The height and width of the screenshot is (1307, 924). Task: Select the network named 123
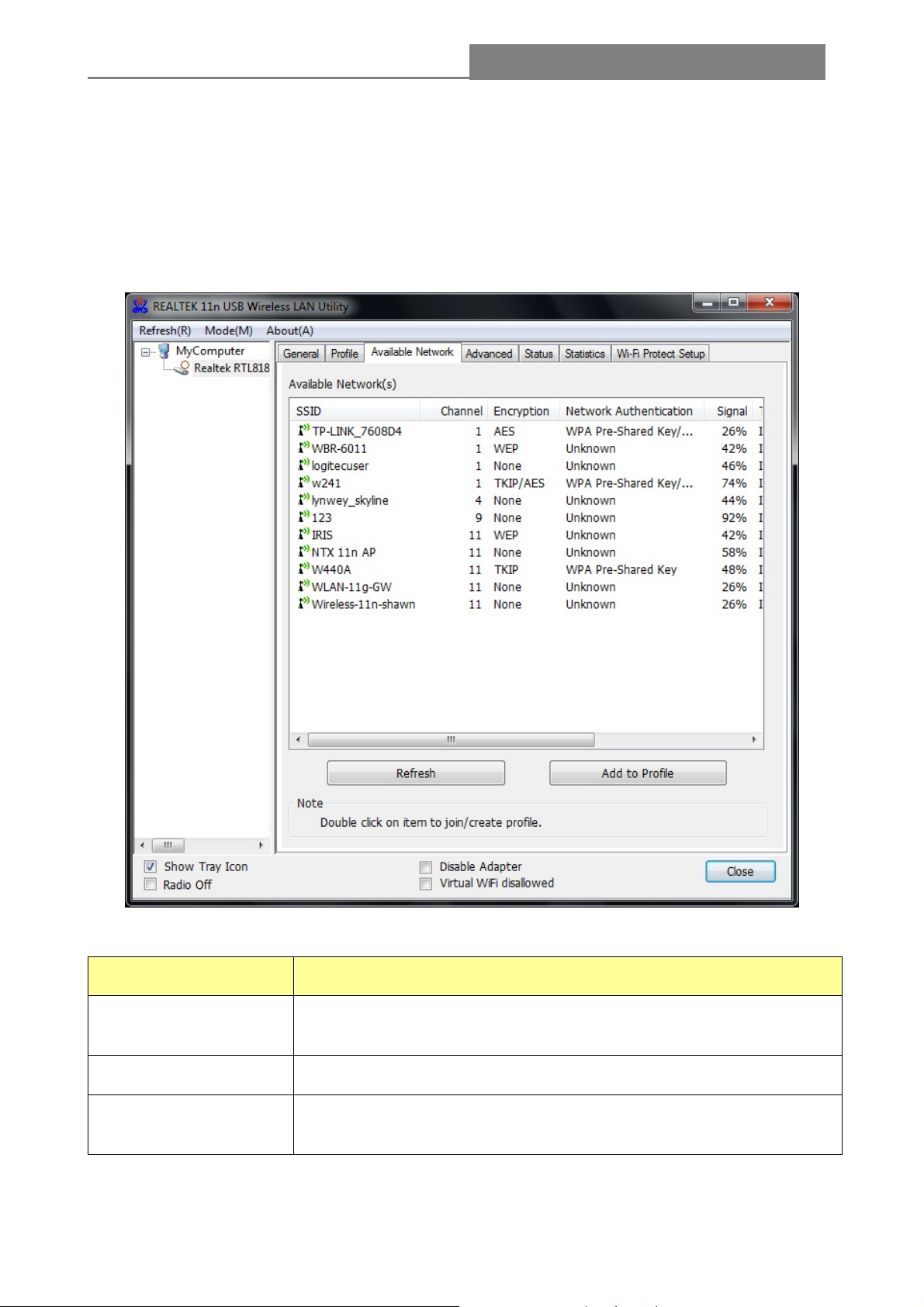[x=527, y=517]
